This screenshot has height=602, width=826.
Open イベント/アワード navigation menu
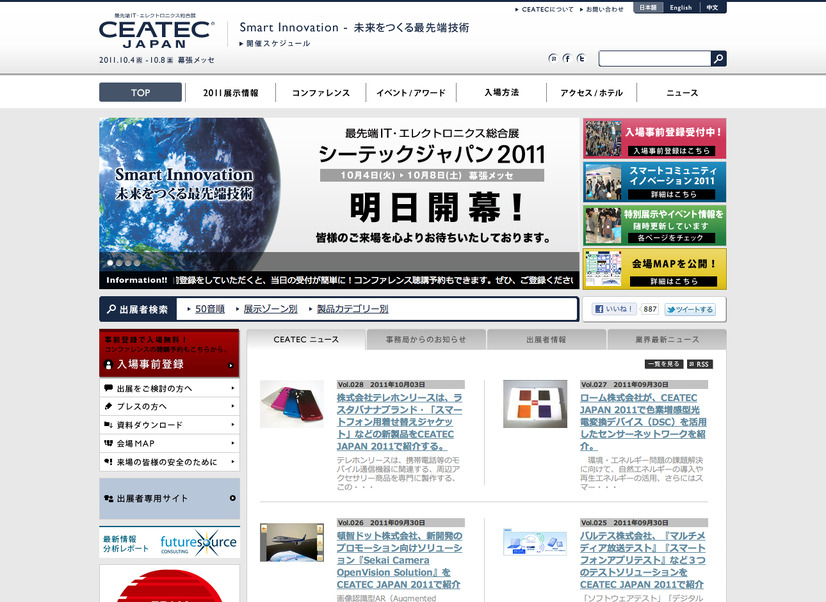(411, 93)
